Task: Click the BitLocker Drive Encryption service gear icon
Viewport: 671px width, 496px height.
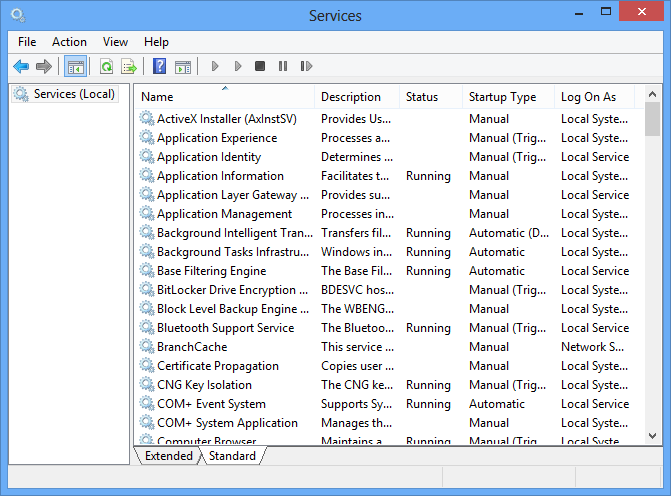Action: pyautogui.click(x=147, y=290)
